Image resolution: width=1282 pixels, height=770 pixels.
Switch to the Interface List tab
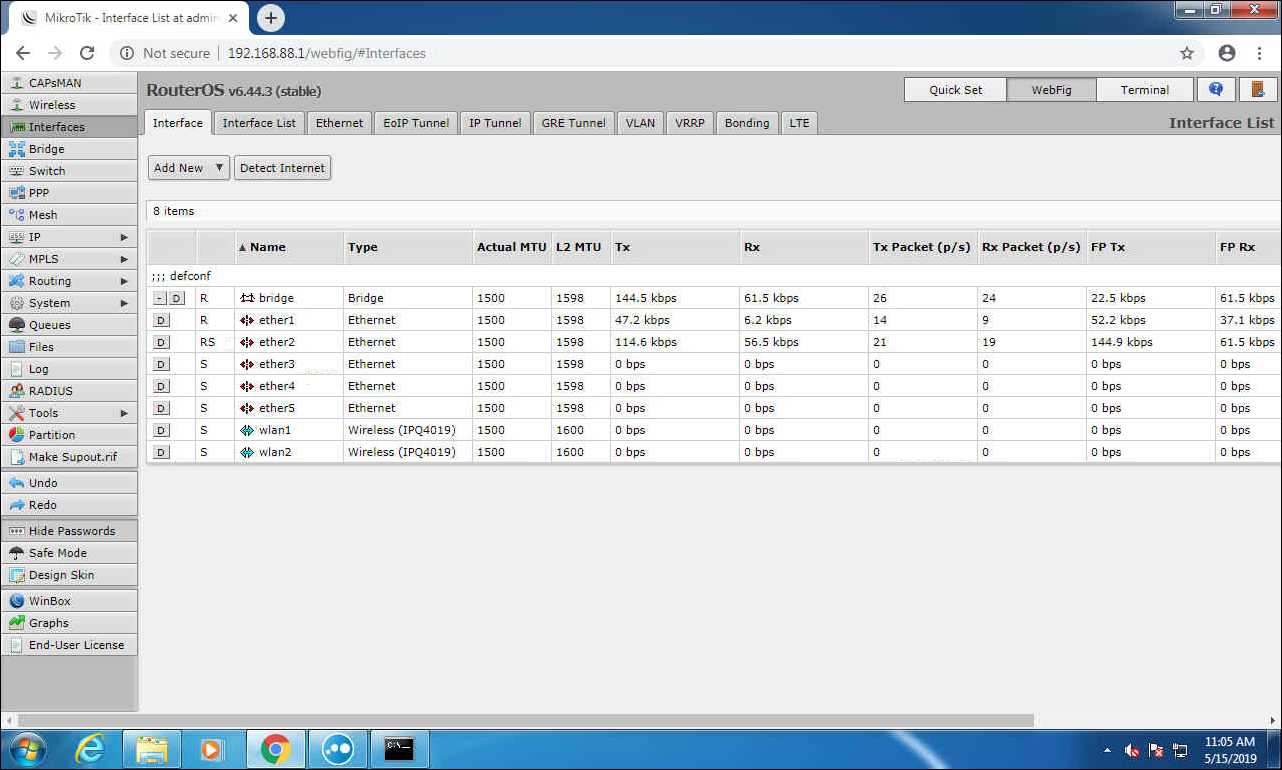pos(259,123)
